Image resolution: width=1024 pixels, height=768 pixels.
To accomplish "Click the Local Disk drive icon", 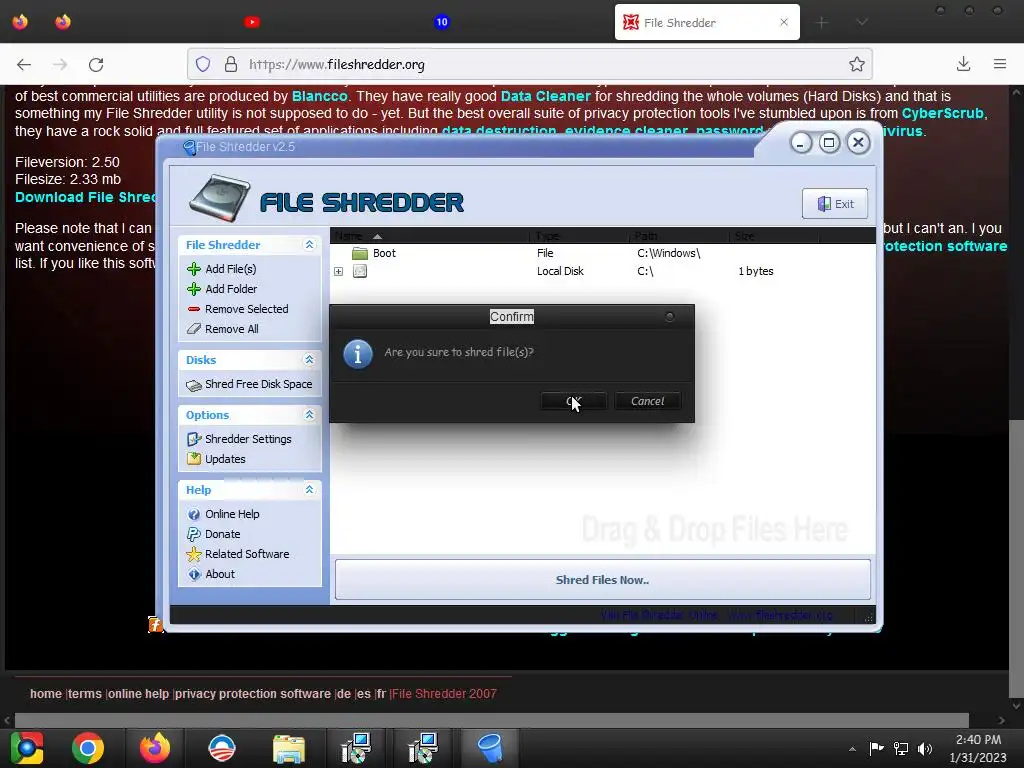I will pyautogui.click(x=360, y=271).
